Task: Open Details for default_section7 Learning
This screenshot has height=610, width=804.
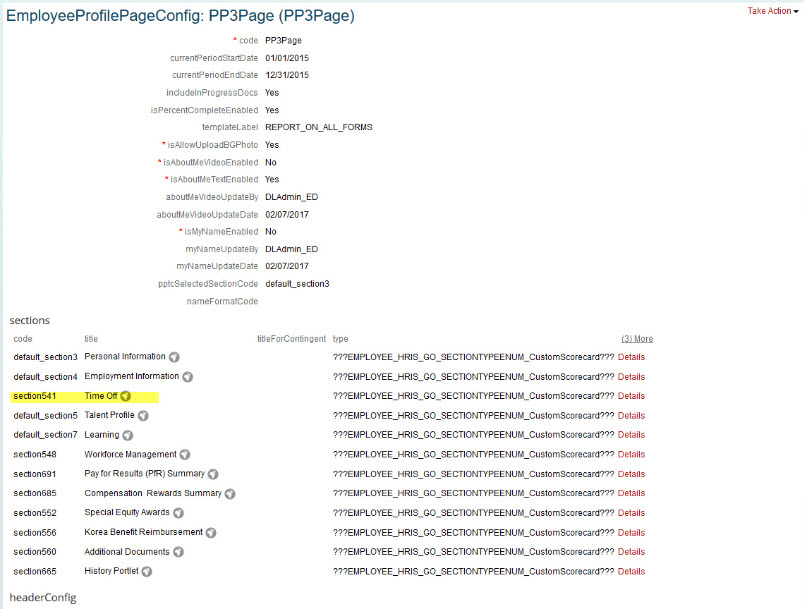Action: pos(631,435)
